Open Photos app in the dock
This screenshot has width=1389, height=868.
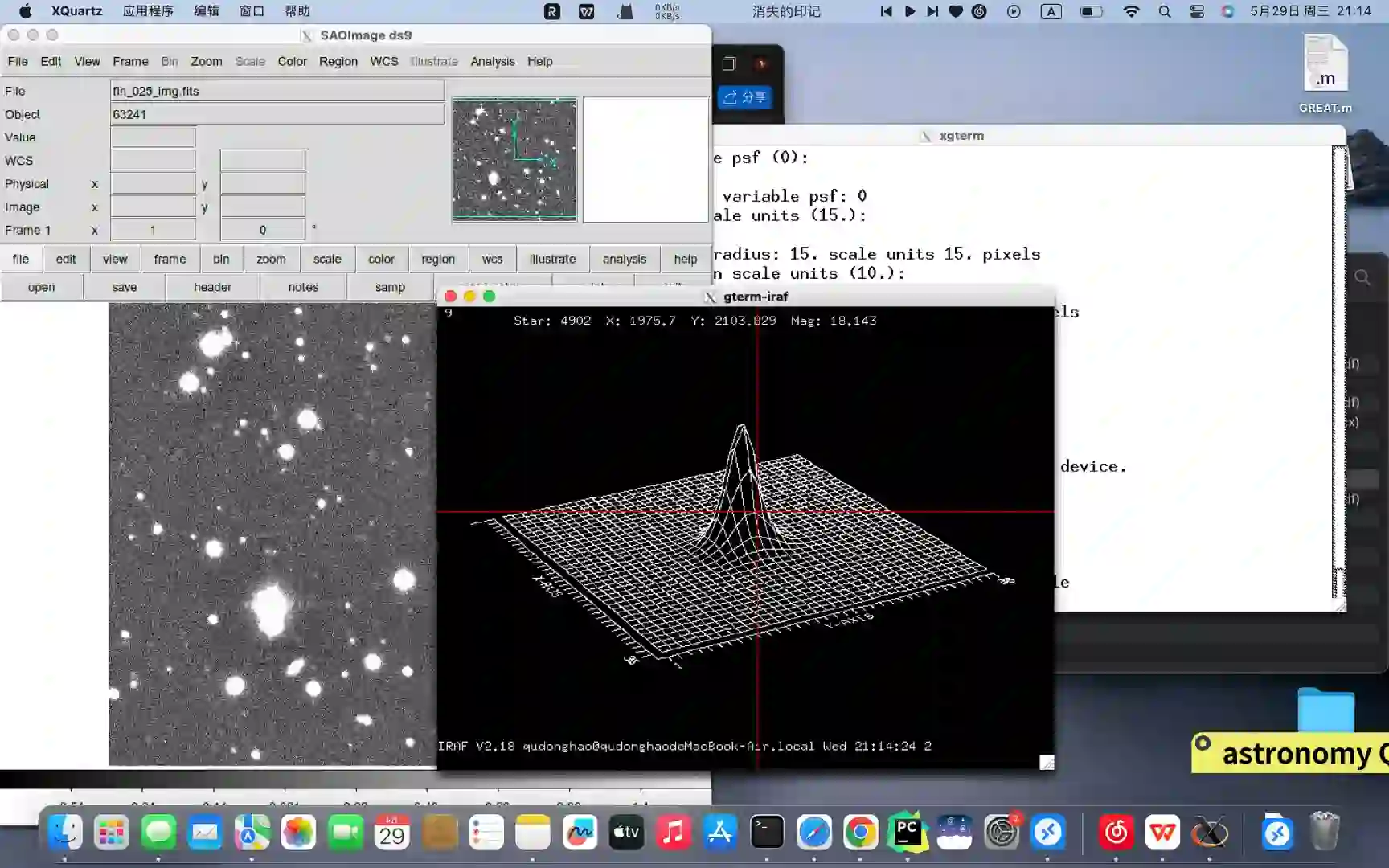click(298, 832)
